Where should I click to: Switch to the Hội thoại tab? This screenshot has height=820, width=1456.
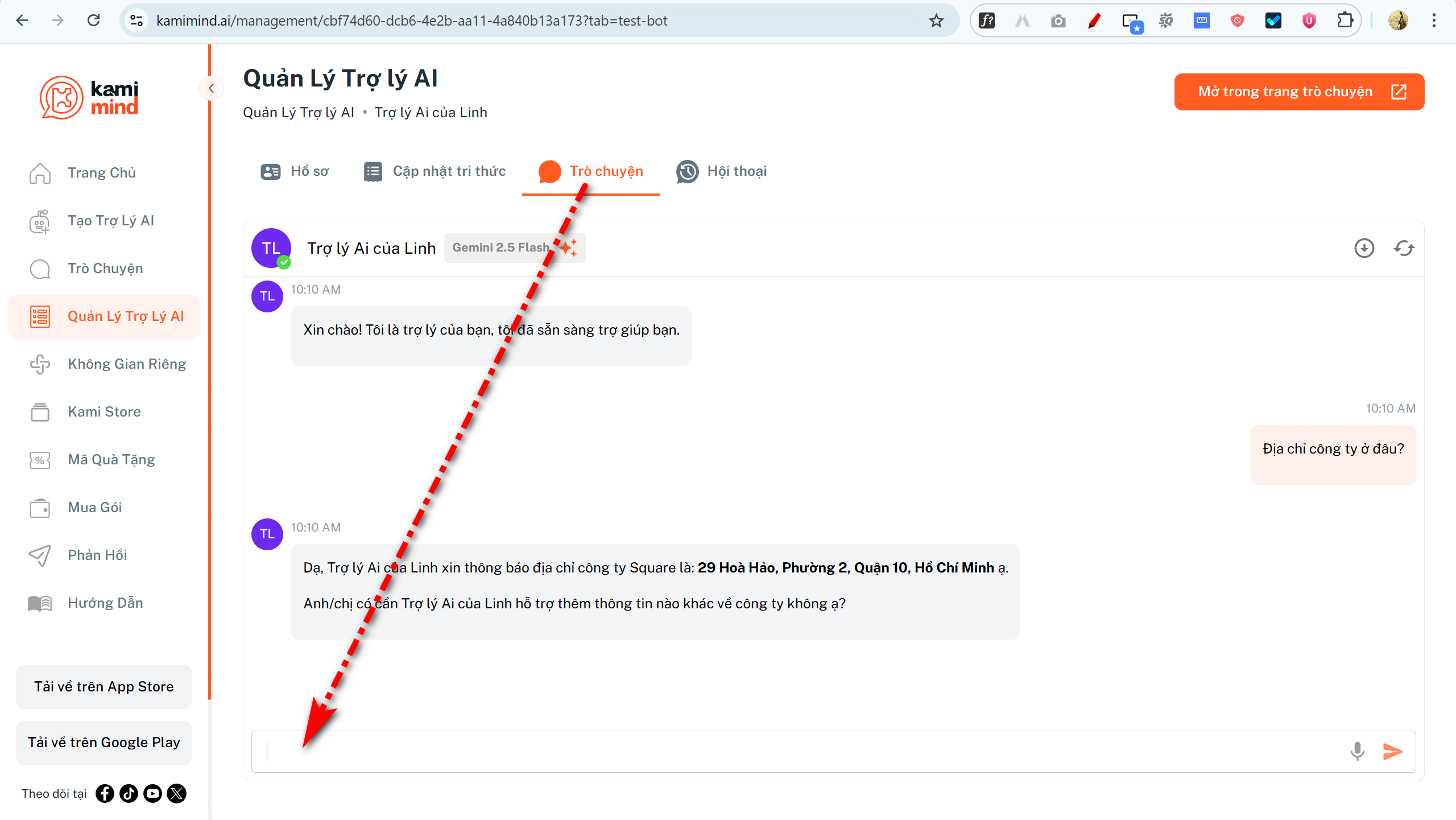[721, 171]
